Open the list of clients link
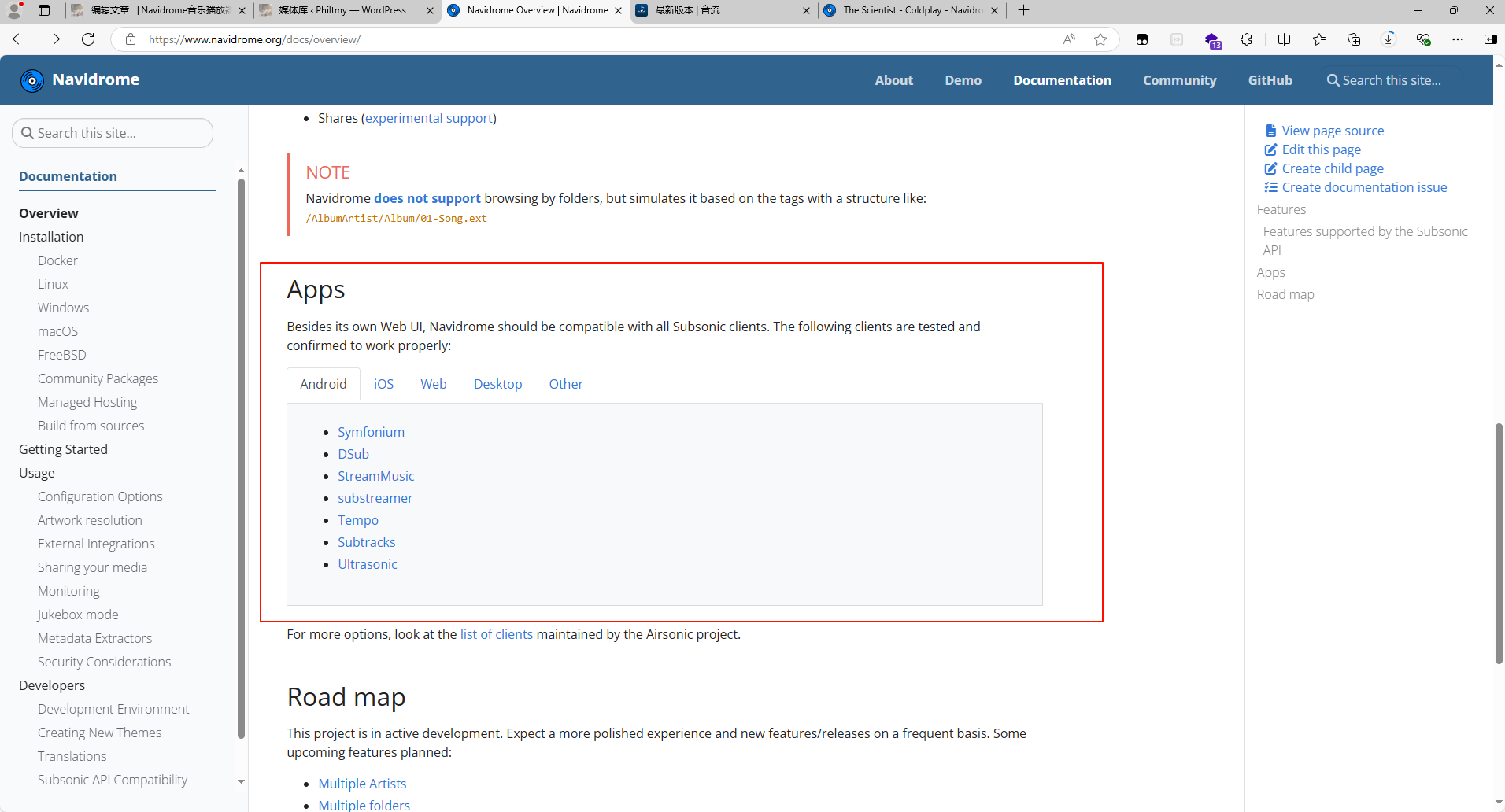This screenshot has width=1505, height=812. tap(497, 634)
